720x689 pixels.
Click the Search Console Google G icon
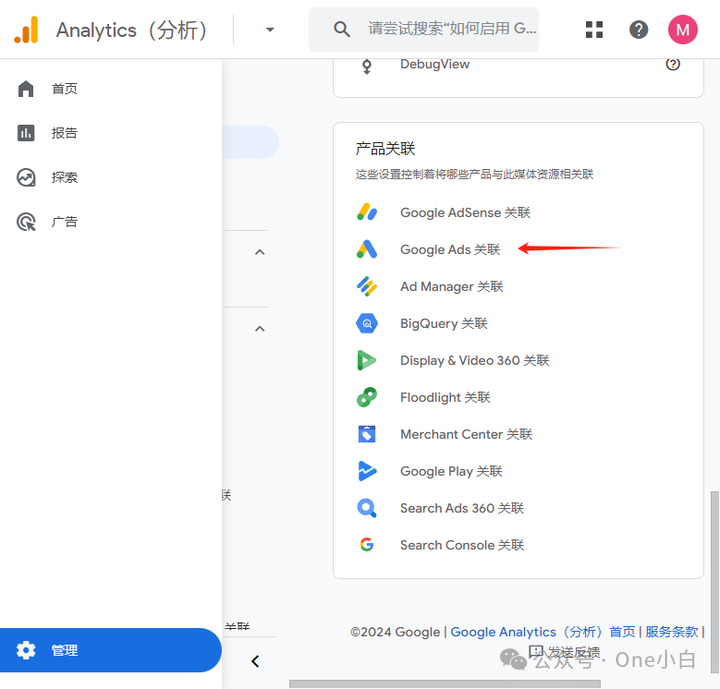[367, 545]
